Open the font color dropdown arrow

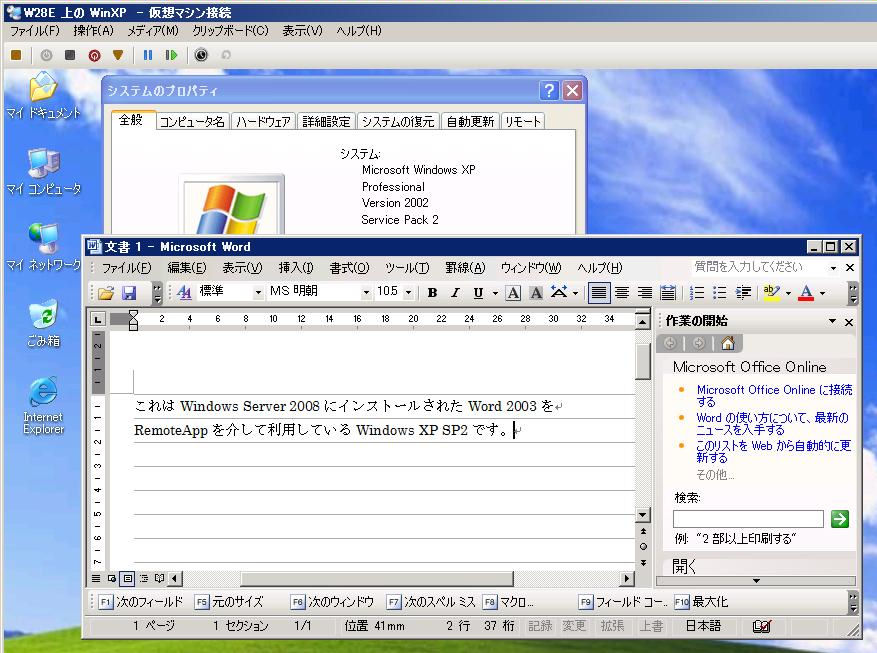822,293
